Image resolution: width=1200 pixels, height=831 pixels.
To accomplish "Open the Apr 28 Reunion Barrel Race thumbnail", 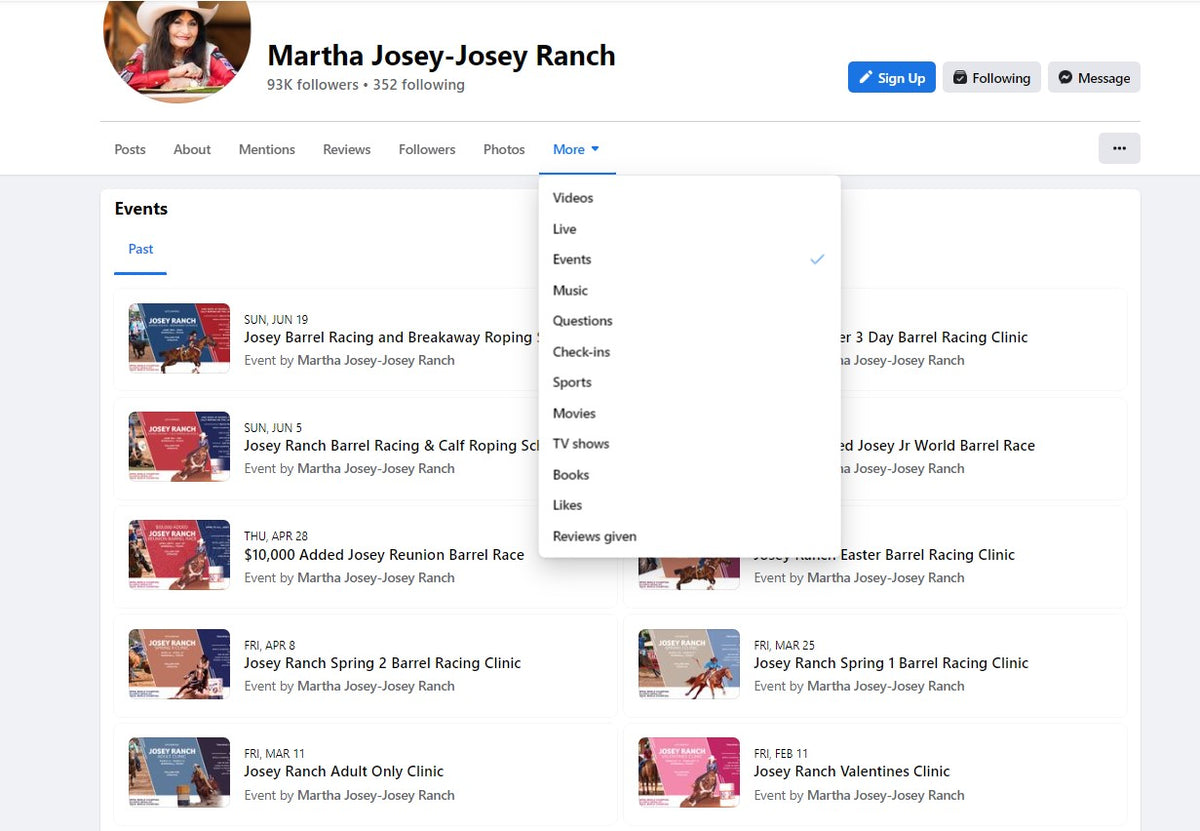I will (x=179, y=555).
